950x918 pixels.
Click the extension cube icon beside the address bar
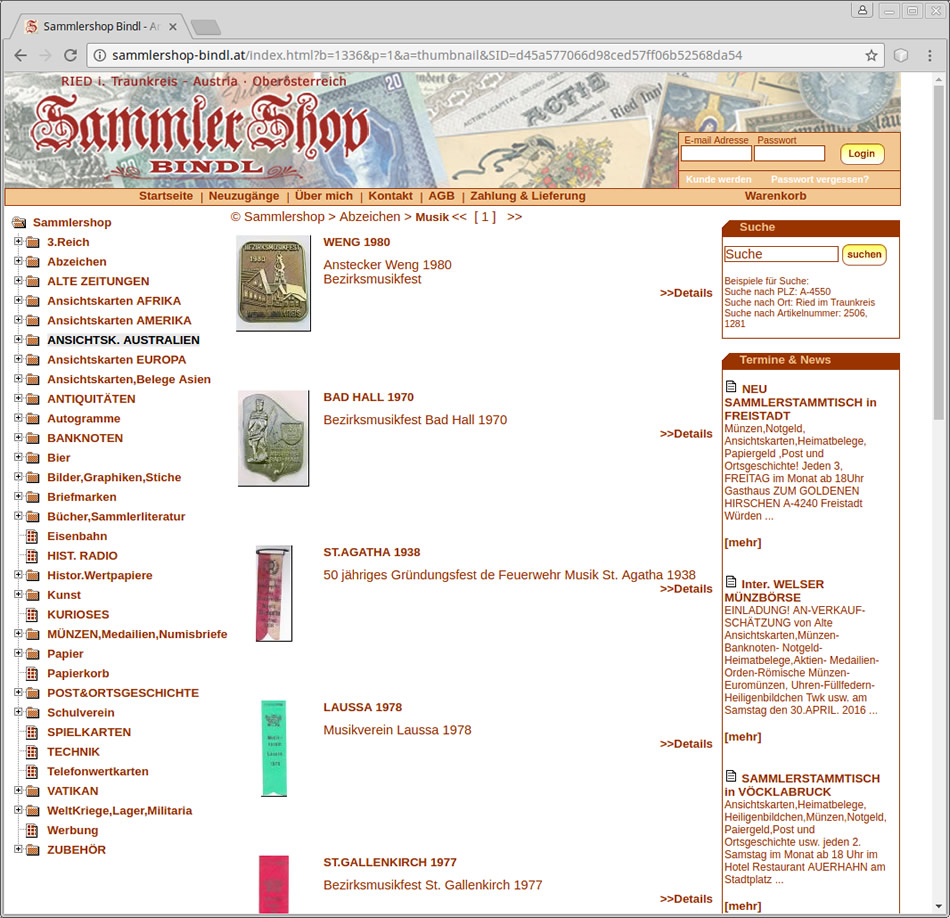click(x=901, y=55)
